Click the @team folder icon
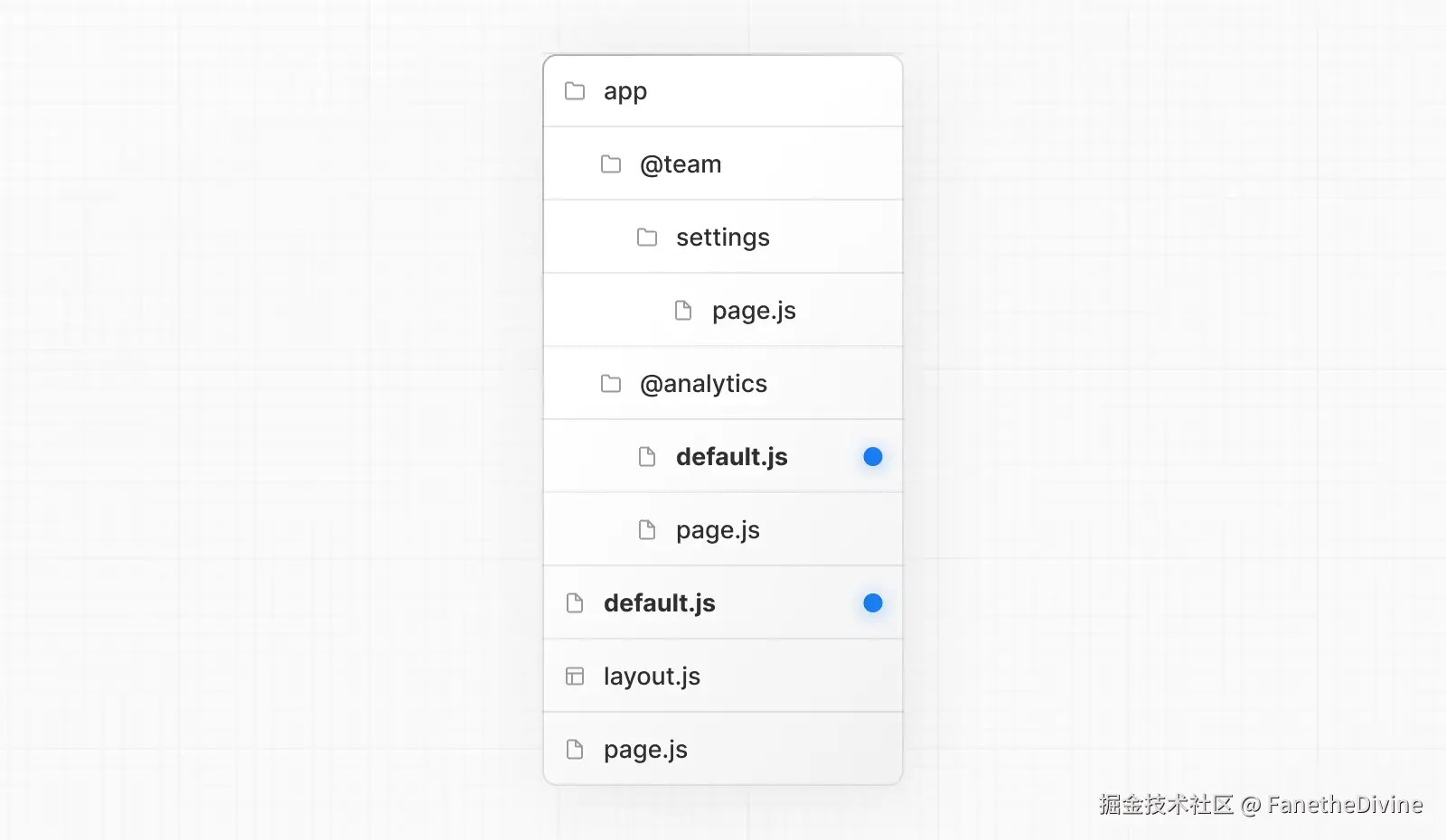1446x840 pixels. pos(611,164)
